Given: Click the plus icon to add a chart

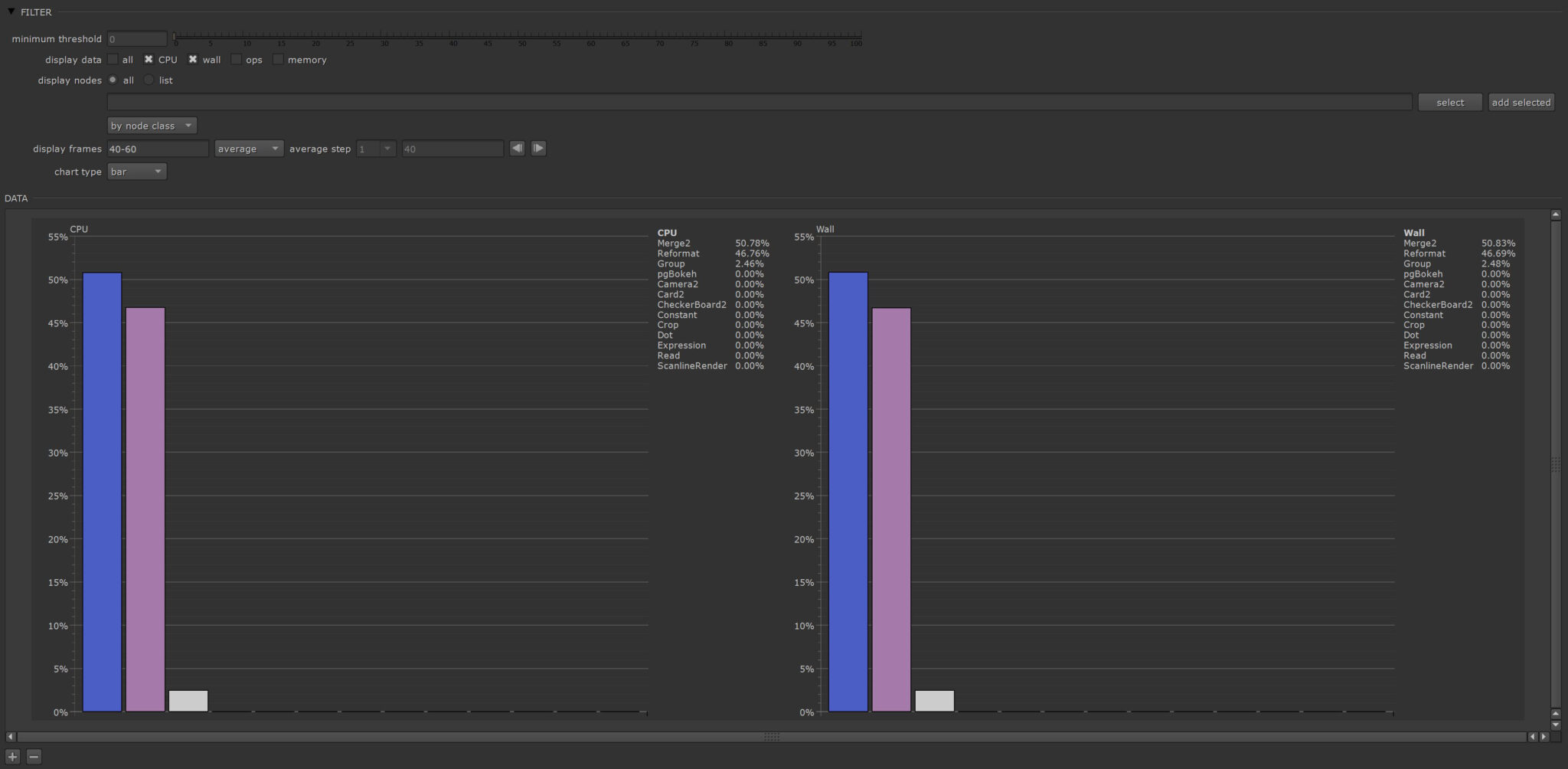Looking at the screenshot, I should tap(11, 756).
